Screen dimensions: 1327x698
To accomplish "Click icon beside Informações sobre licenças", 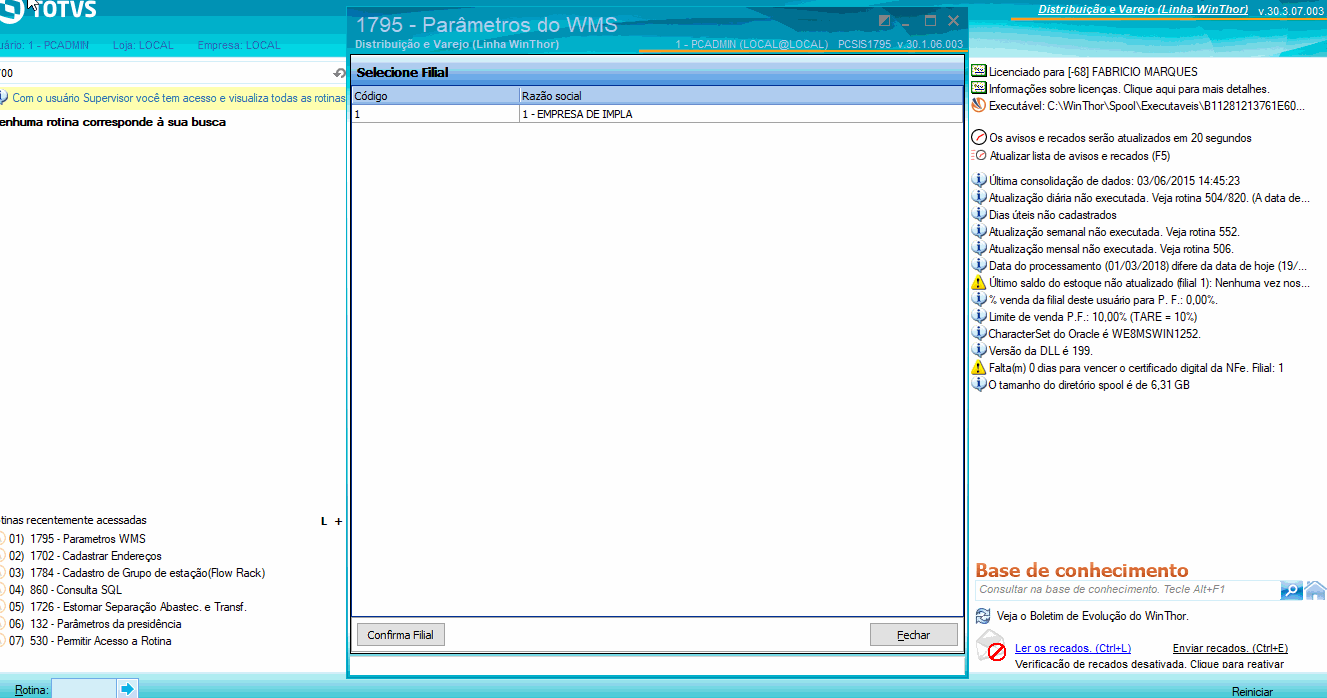I will [x=979, y=88].
